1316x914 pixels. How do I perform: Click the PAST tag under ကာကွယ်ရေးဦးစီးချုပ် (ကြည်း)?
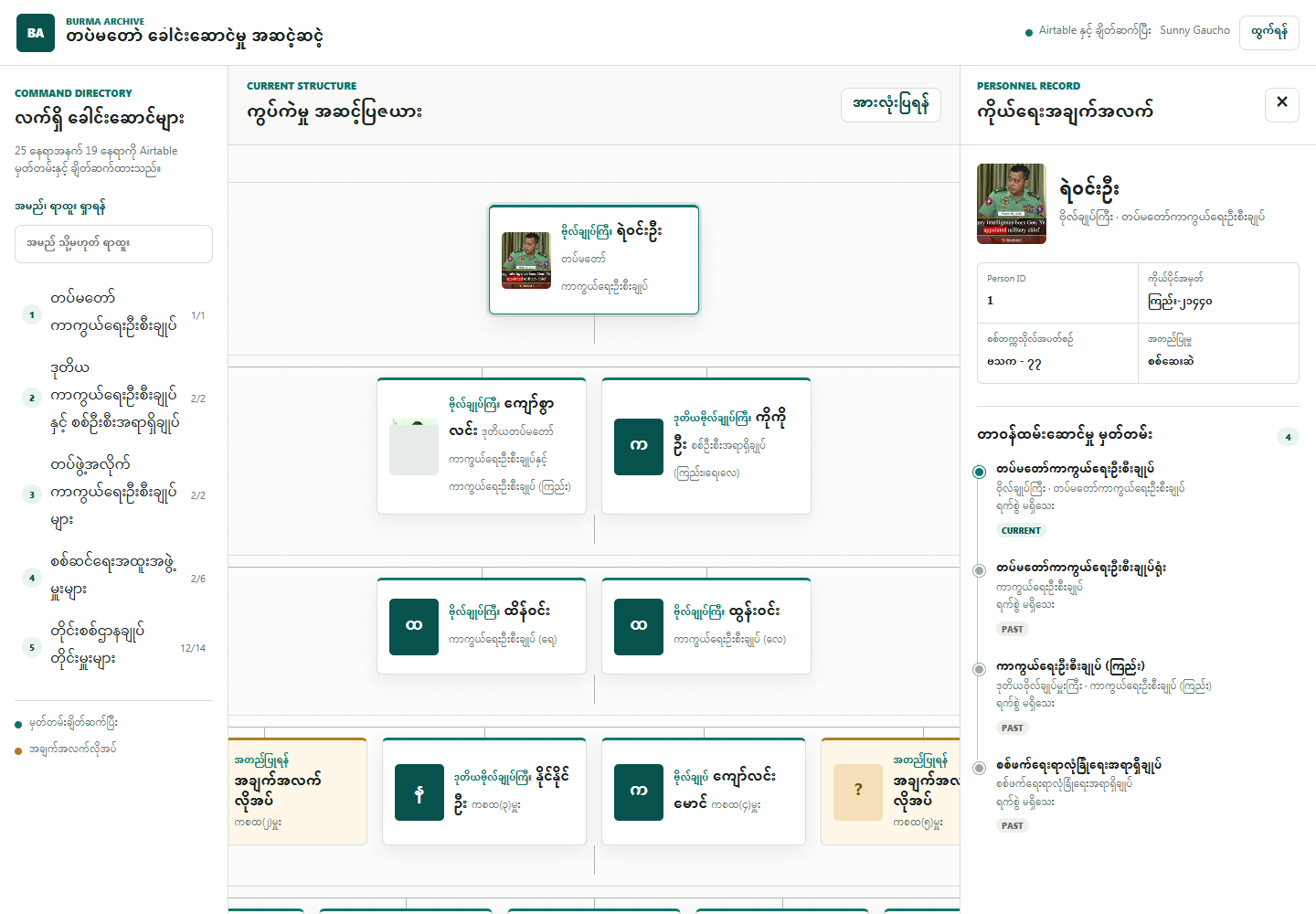point(1013,728)
